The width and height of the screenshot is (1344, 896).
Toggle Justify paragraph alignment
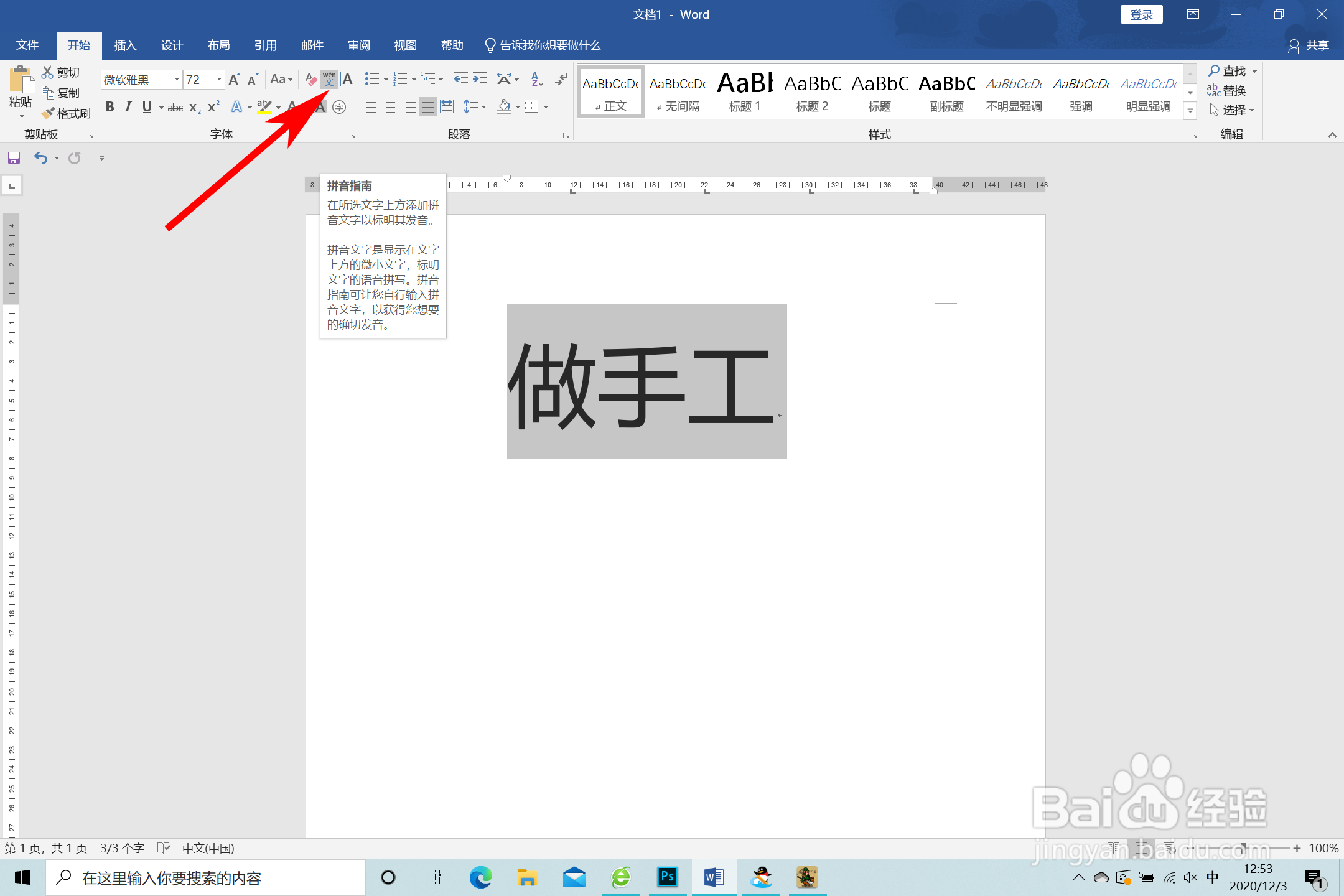point(427,107)
